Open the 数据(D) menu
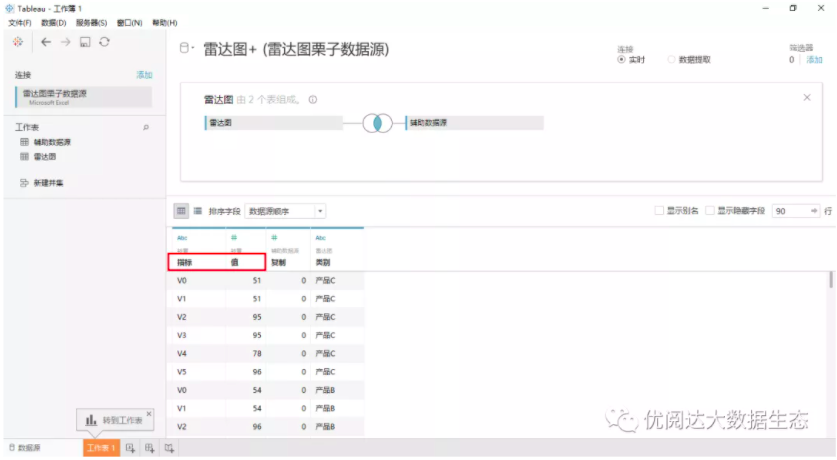Screen dimensions: 837x460 (53, 23)
